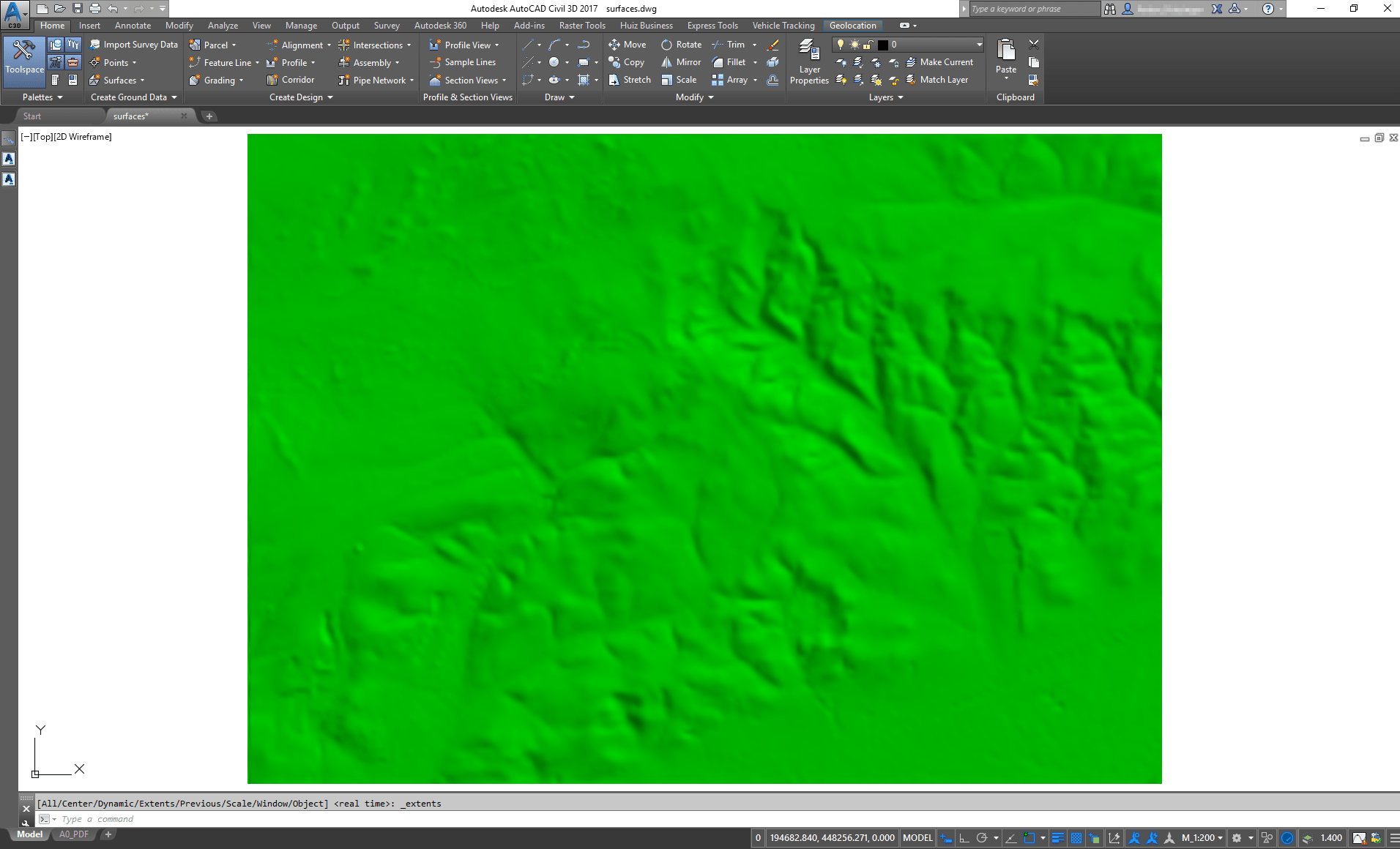
Task: Click the Undo arrow in quick access toolbar
Action: [x=112, y=9]
